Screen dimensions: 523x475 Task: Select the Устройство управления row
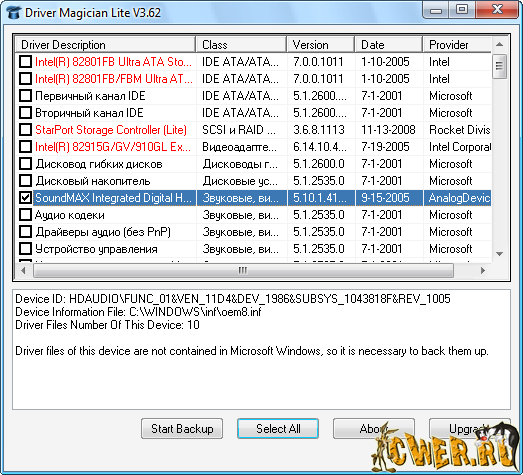click(x=253, y=249)
